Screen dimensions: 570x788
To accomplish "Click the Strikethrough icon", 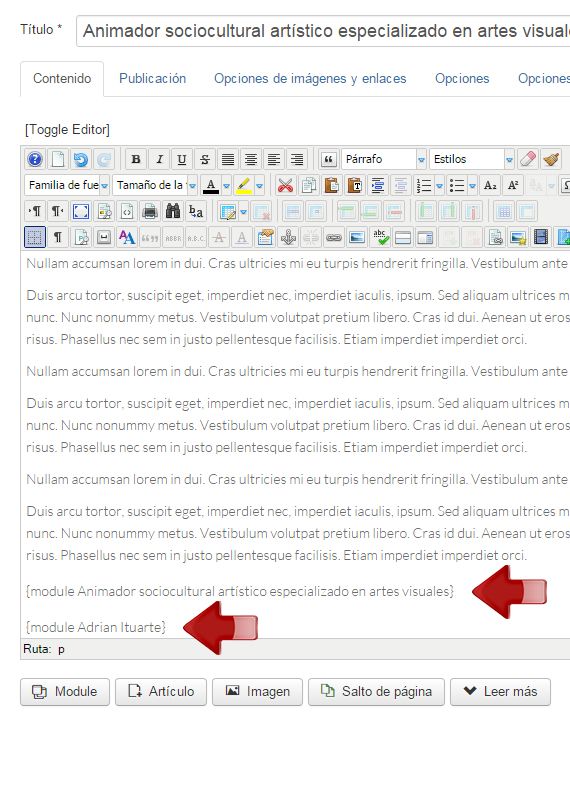I will click(205, 160).
